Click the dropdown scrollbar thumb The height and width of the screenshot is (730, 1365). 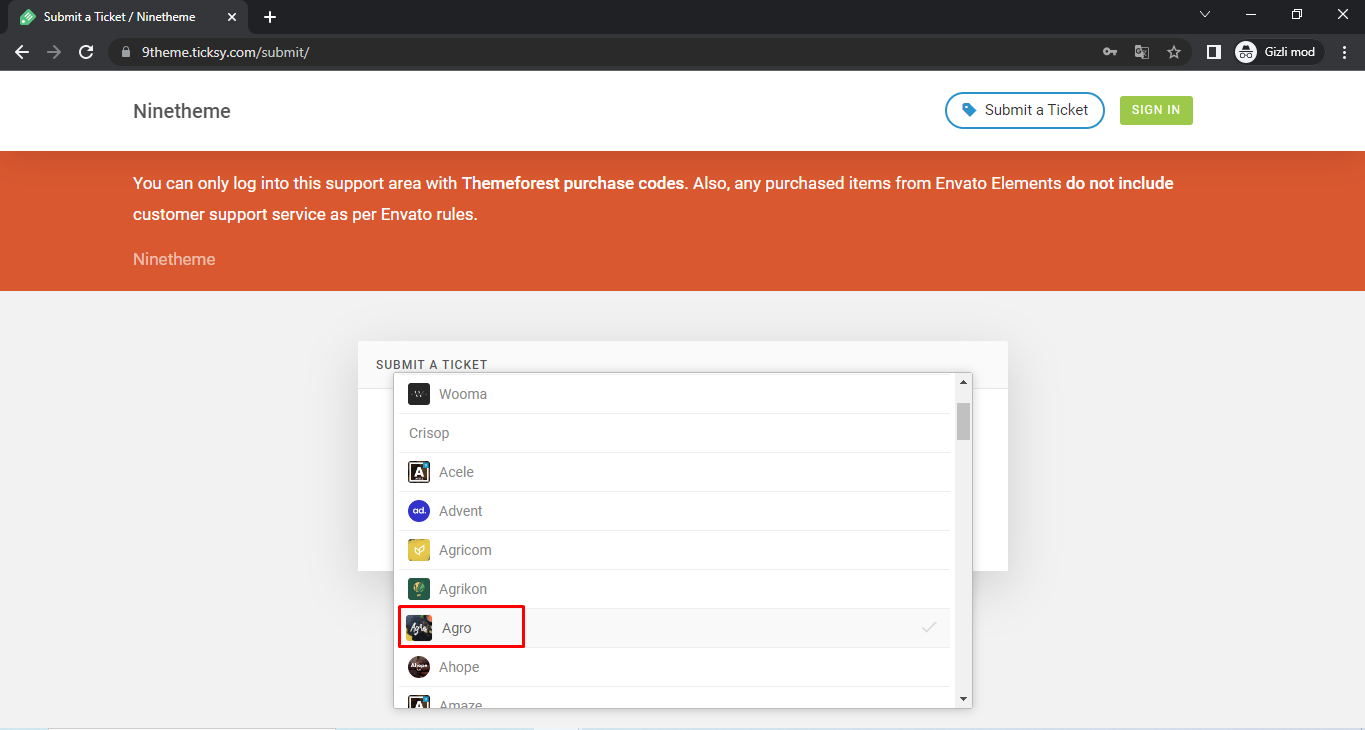point(963,421)
